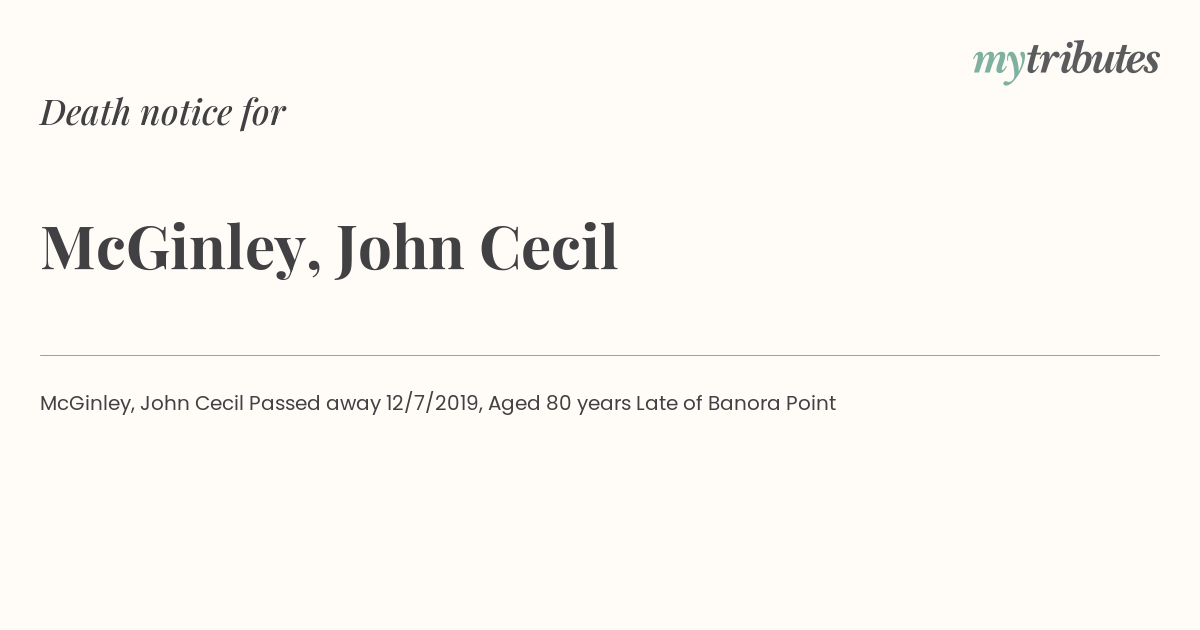Click the word "for" in the subtitle
This screenshot has height=630, width=1200.
pos(263,112)
